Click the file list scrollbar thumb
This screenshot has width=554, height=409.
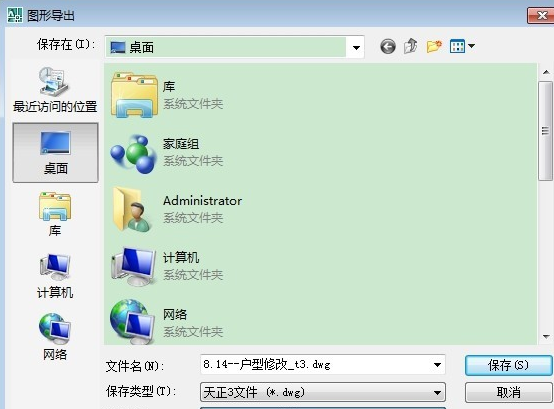[546, 131]
